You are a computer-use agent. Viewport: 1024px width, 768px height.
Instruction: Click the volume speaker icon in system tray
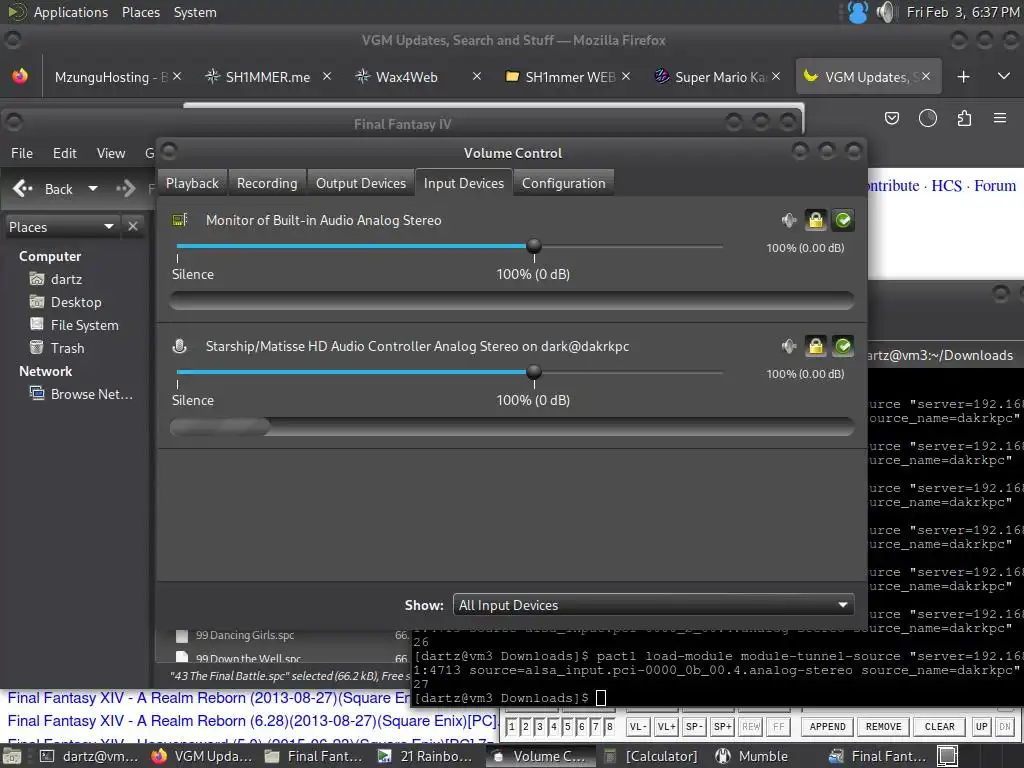(886, 12)
